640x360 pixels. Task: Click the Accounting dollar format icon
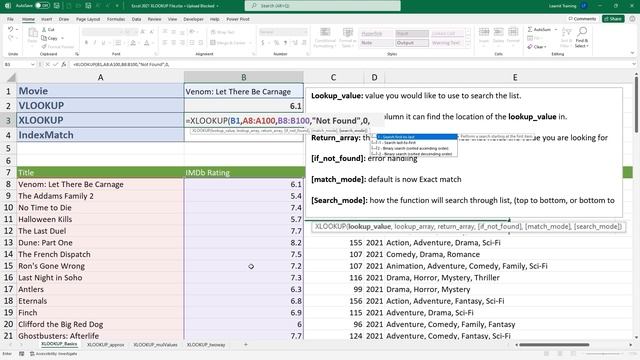click(x=262, y=43)
